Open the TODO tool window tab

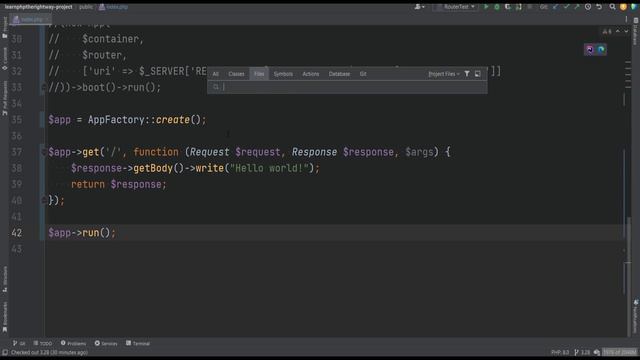(x=43, y=343)
